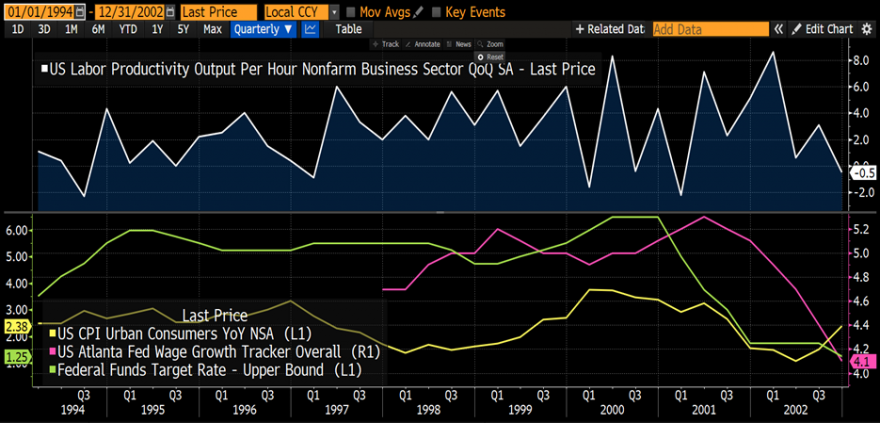Select the YTD time range tab
880x423 pixels.
pos(127,29)
